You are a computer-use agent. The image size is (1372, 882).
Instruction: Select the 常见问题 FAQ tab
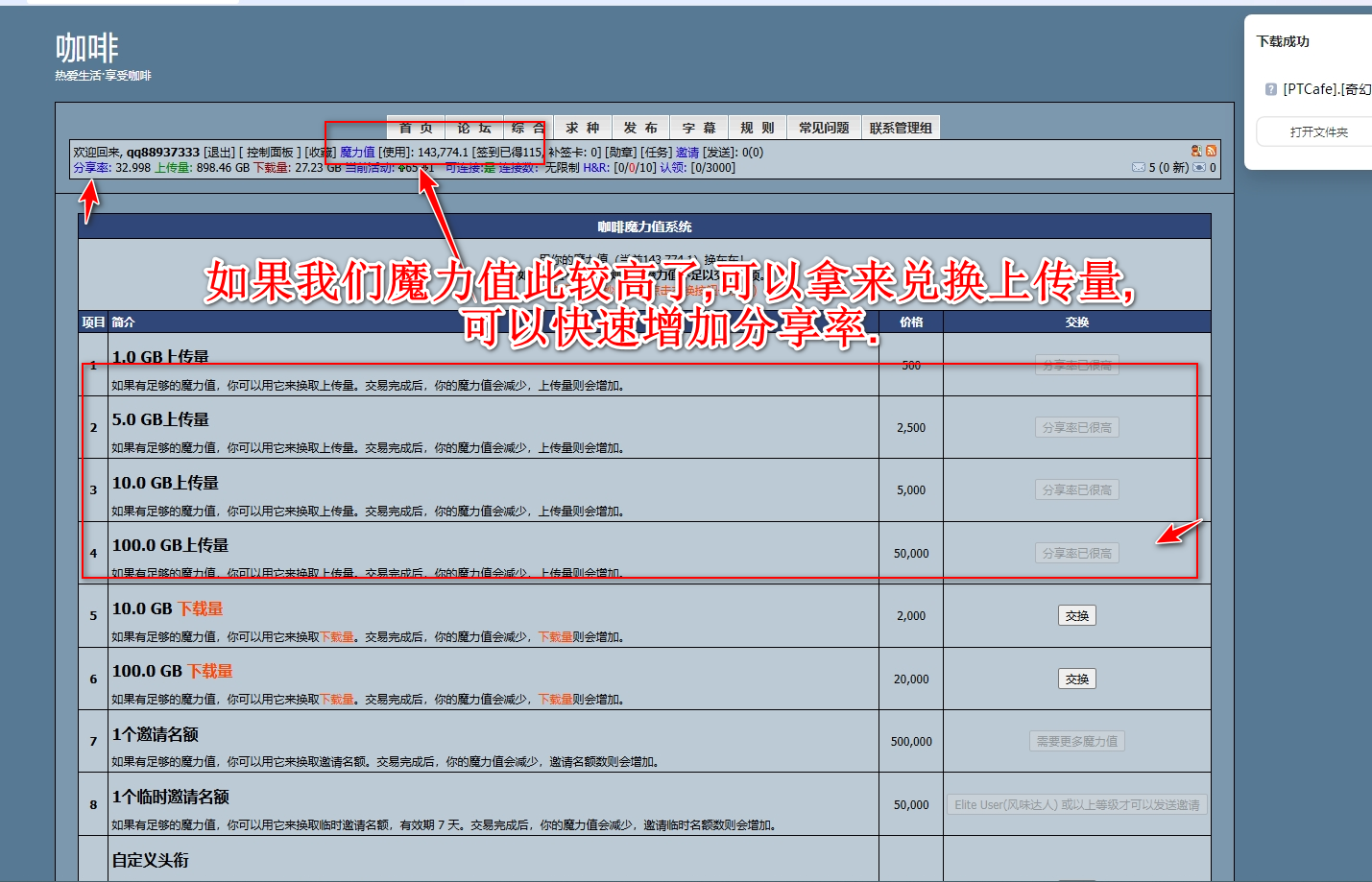coord(824,128)
